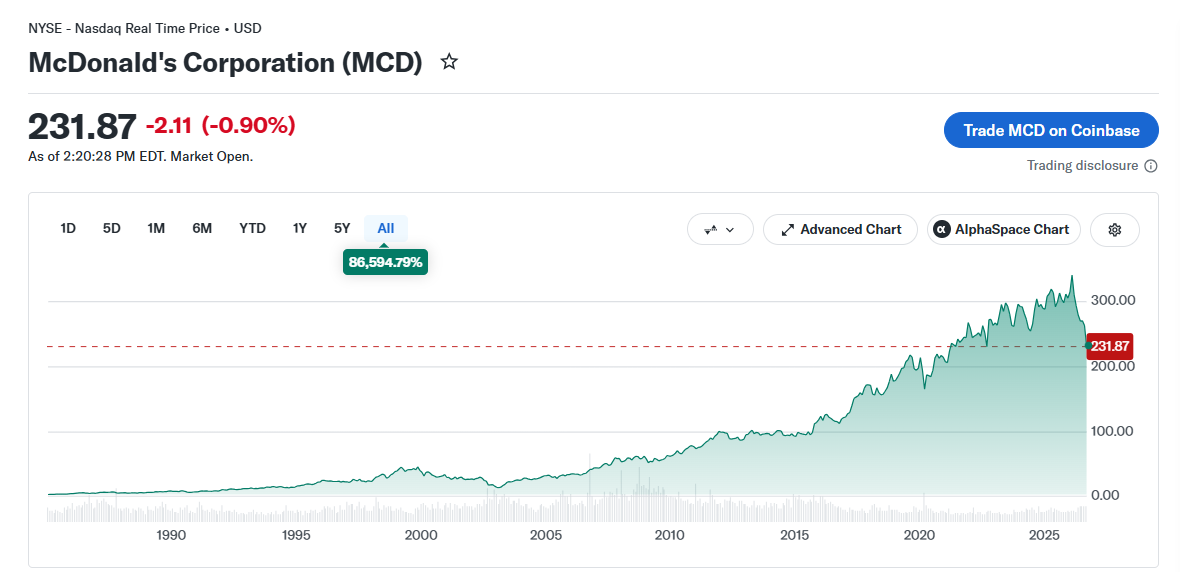Select the 1D time range tab
1180x572 pixels.
click(68, 228)
